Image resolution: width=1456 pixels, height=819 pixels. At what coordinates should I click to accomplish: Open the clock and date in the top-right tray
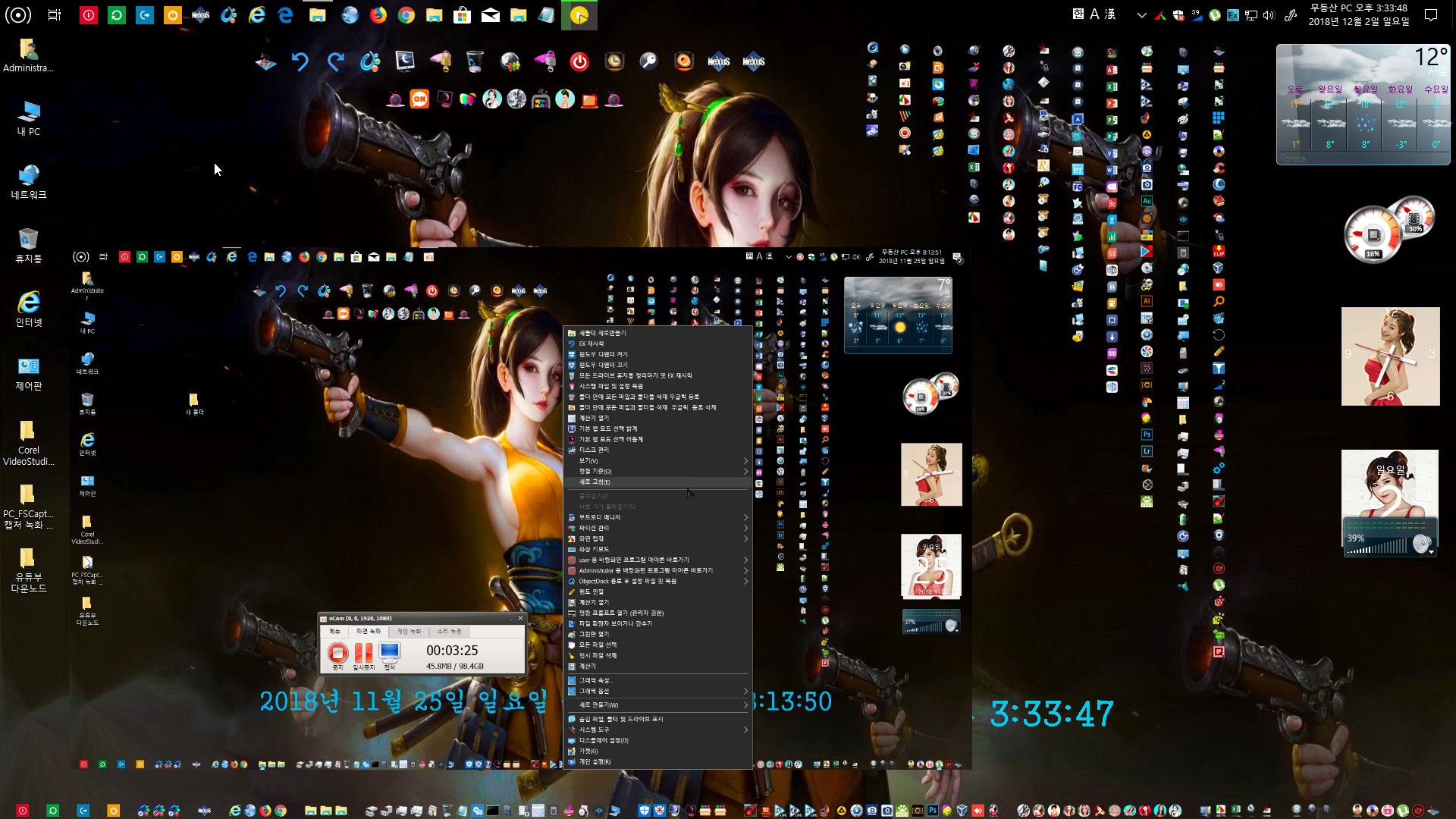point(1358,14)
